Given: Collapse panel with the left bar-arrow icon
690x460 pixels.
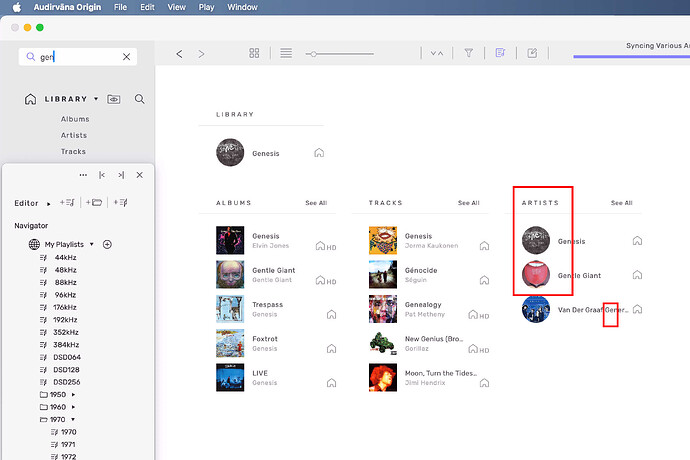Looking at the screenshot, I should pyautogui.click(x=102, y=175).
